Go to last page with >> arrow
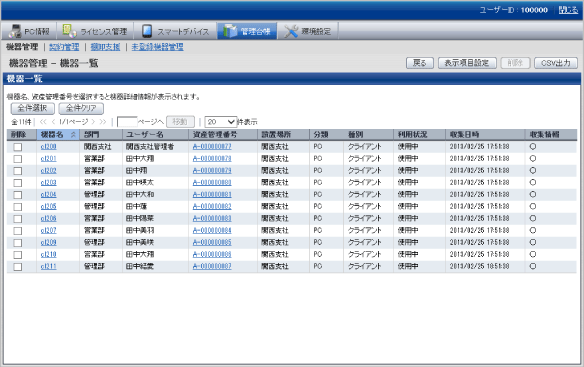The height and width of the screenshot is (367, 584). point(103,122)
